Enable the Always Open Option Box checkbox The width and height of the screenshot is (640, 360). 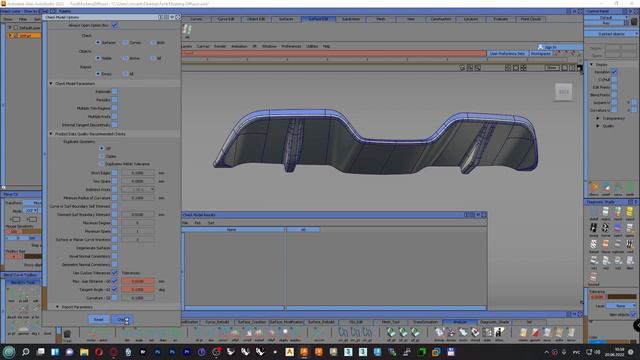(x=114, y=25)
